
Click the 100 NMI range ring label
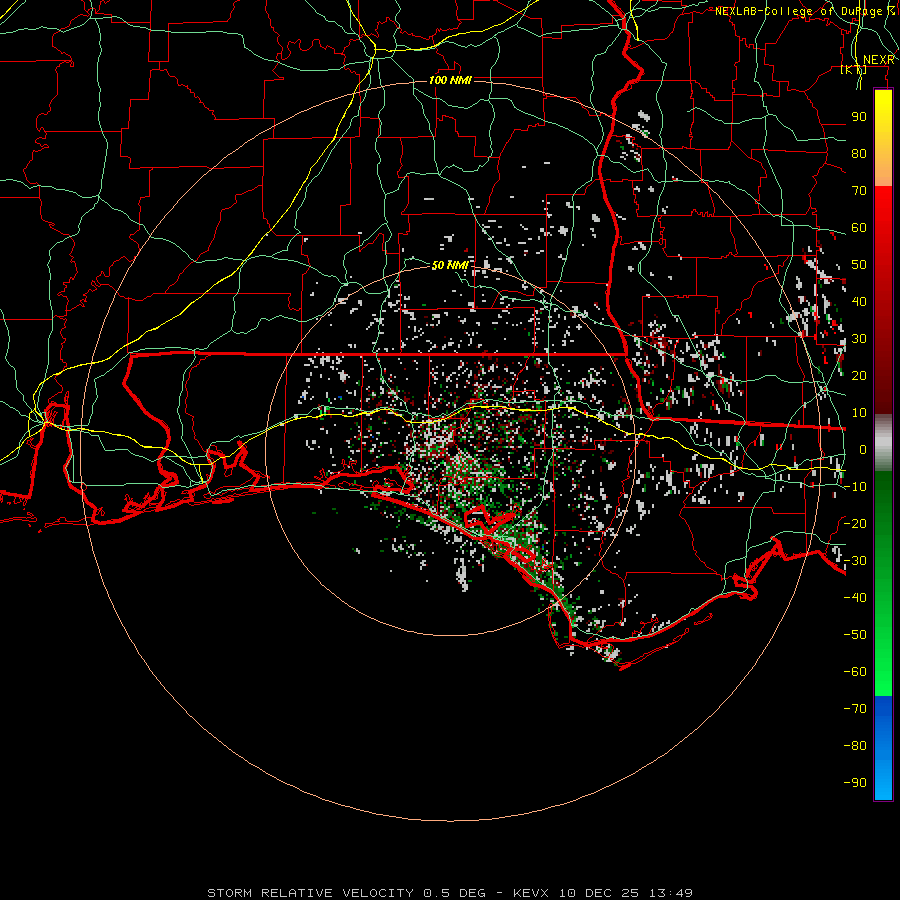click(450, 80)
